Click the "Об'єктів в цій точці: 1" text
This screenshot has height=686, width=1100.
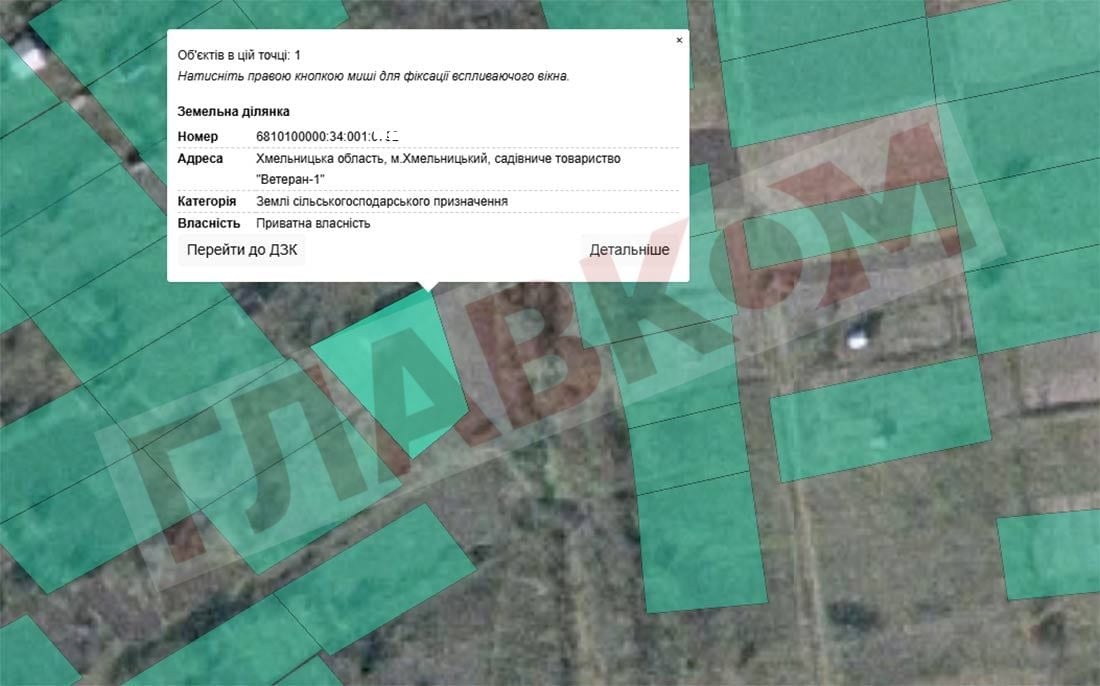pos(239,55)
